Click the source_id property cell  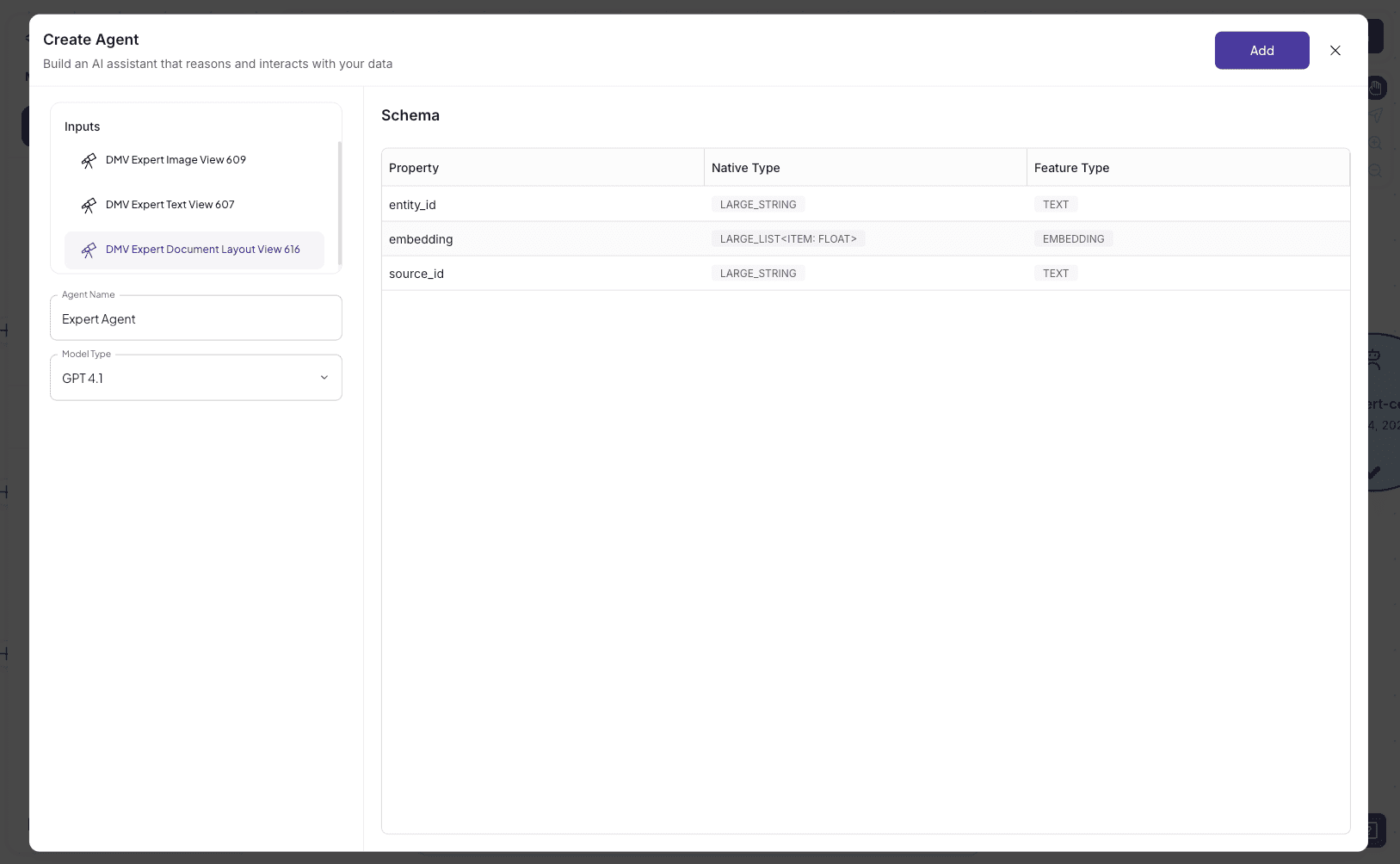[x=543, y=274]
